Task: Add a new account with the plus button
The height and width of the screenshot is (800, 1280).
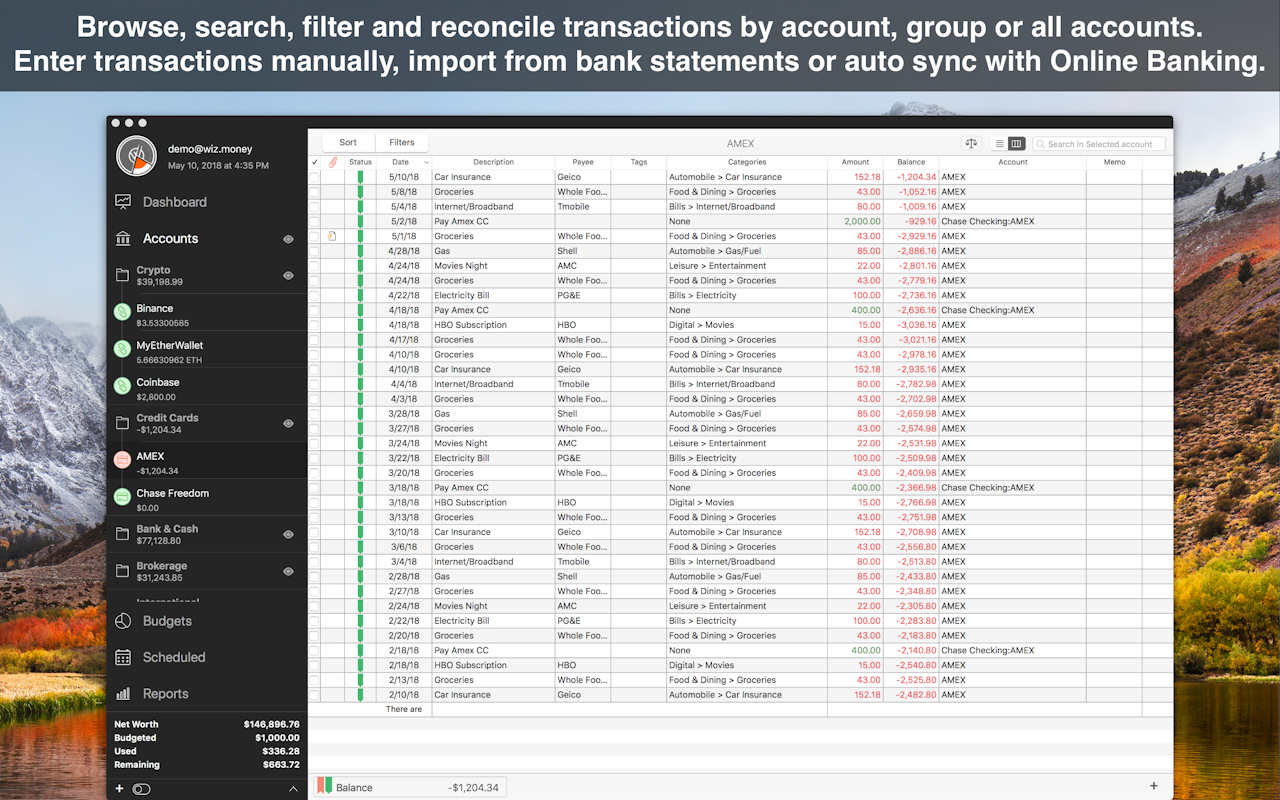Action: pos(119,789)
